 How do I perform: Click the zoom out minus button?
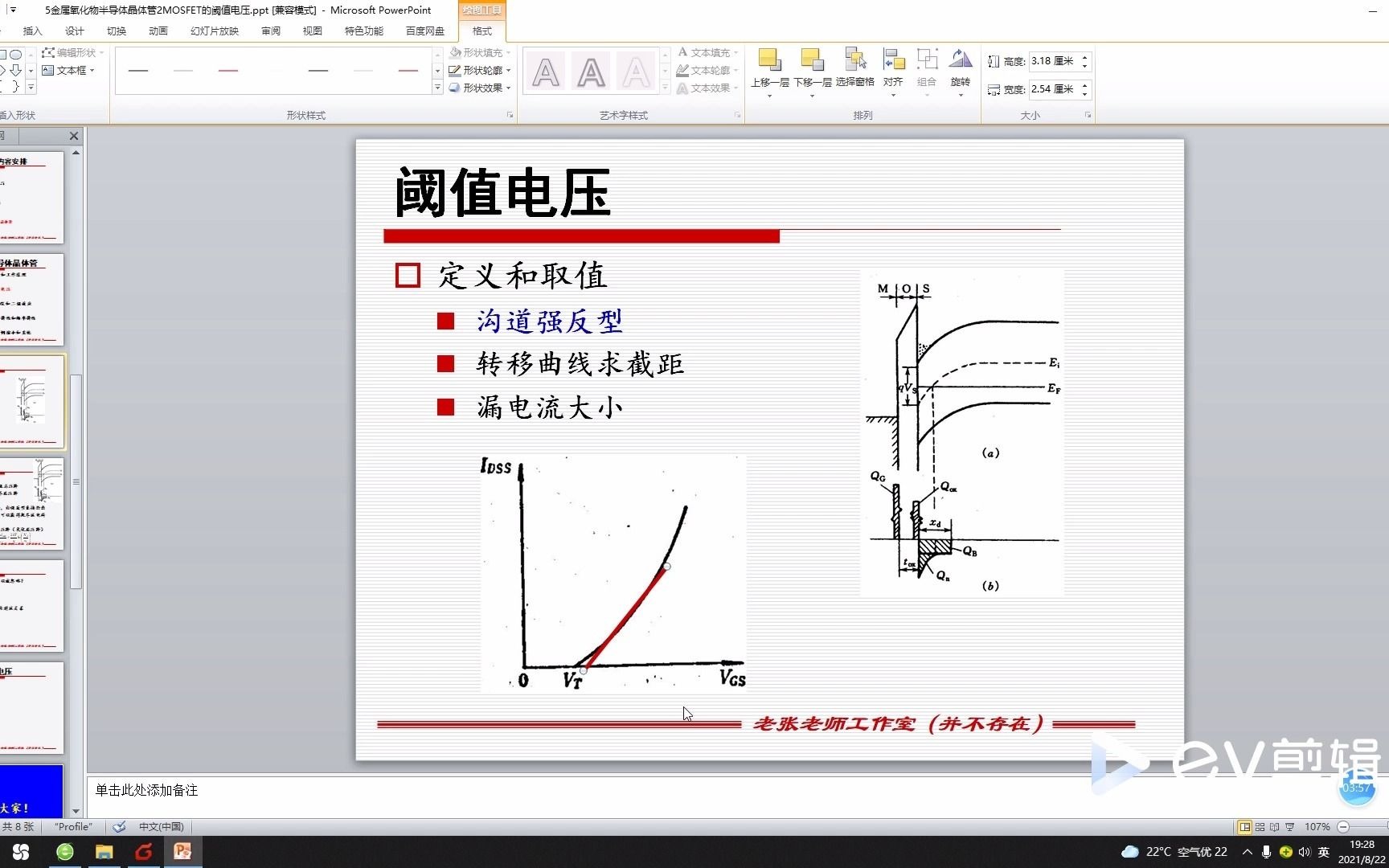(x=1343, y=826)
